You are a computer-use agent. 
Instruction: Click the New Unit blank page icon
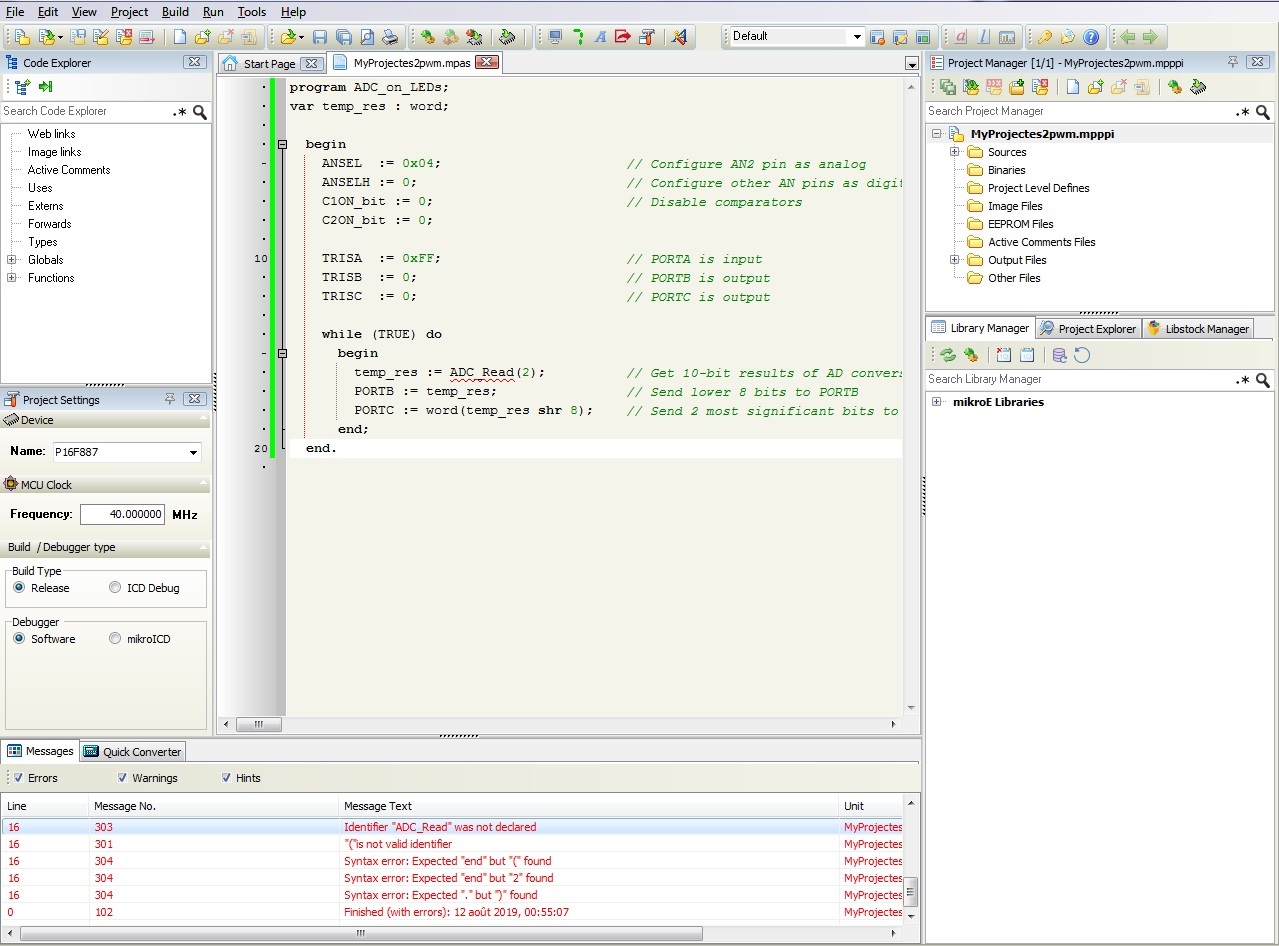[179, 37]
